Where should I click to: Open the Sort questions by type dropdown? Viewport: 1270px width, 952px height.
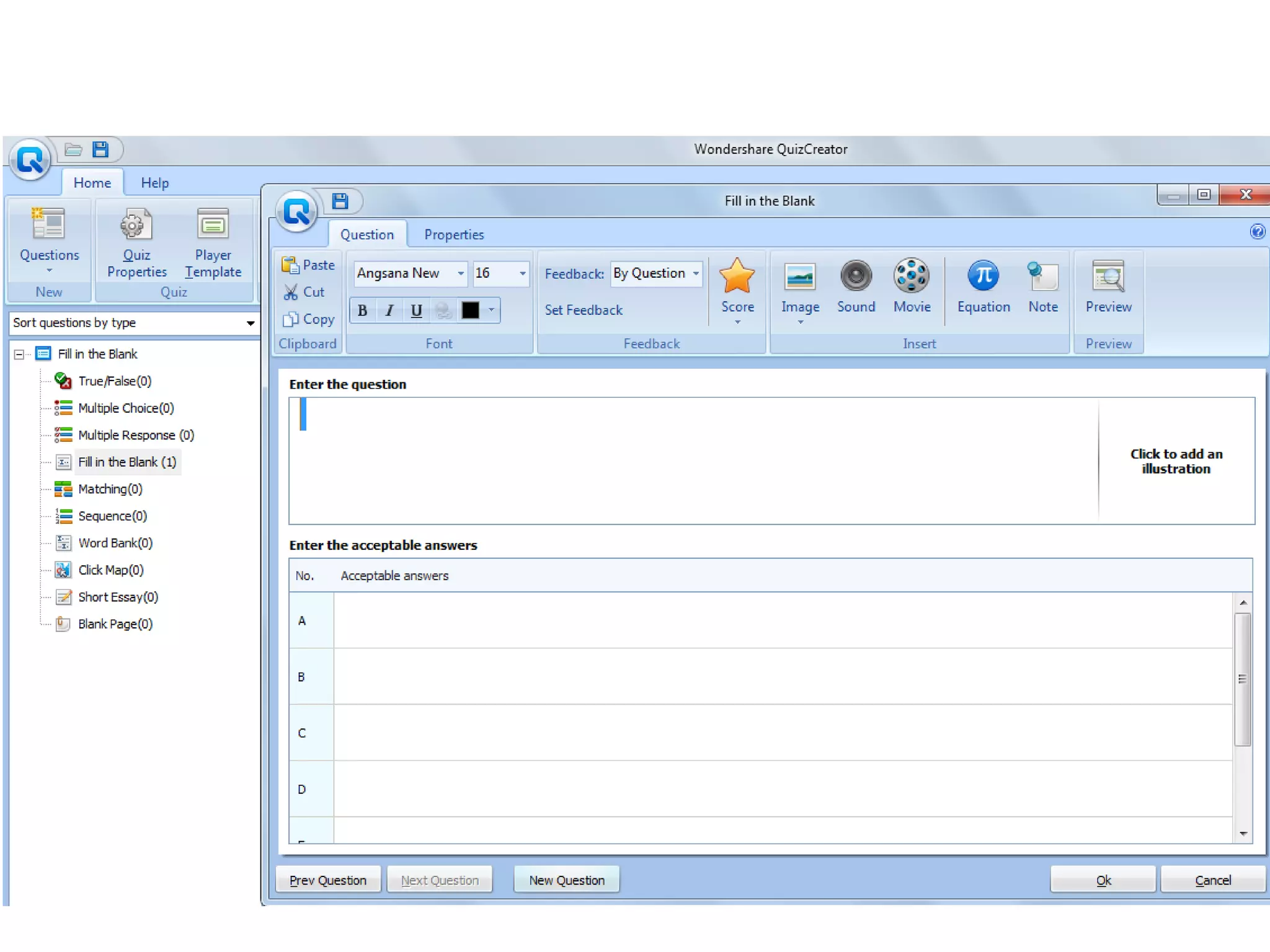point(250,323)
